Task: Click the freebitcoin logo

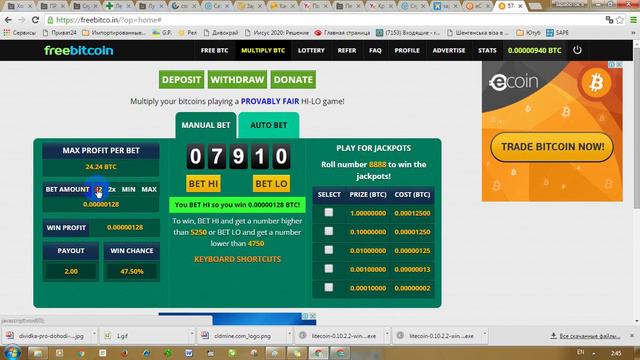Action: (x=79, y=51)
